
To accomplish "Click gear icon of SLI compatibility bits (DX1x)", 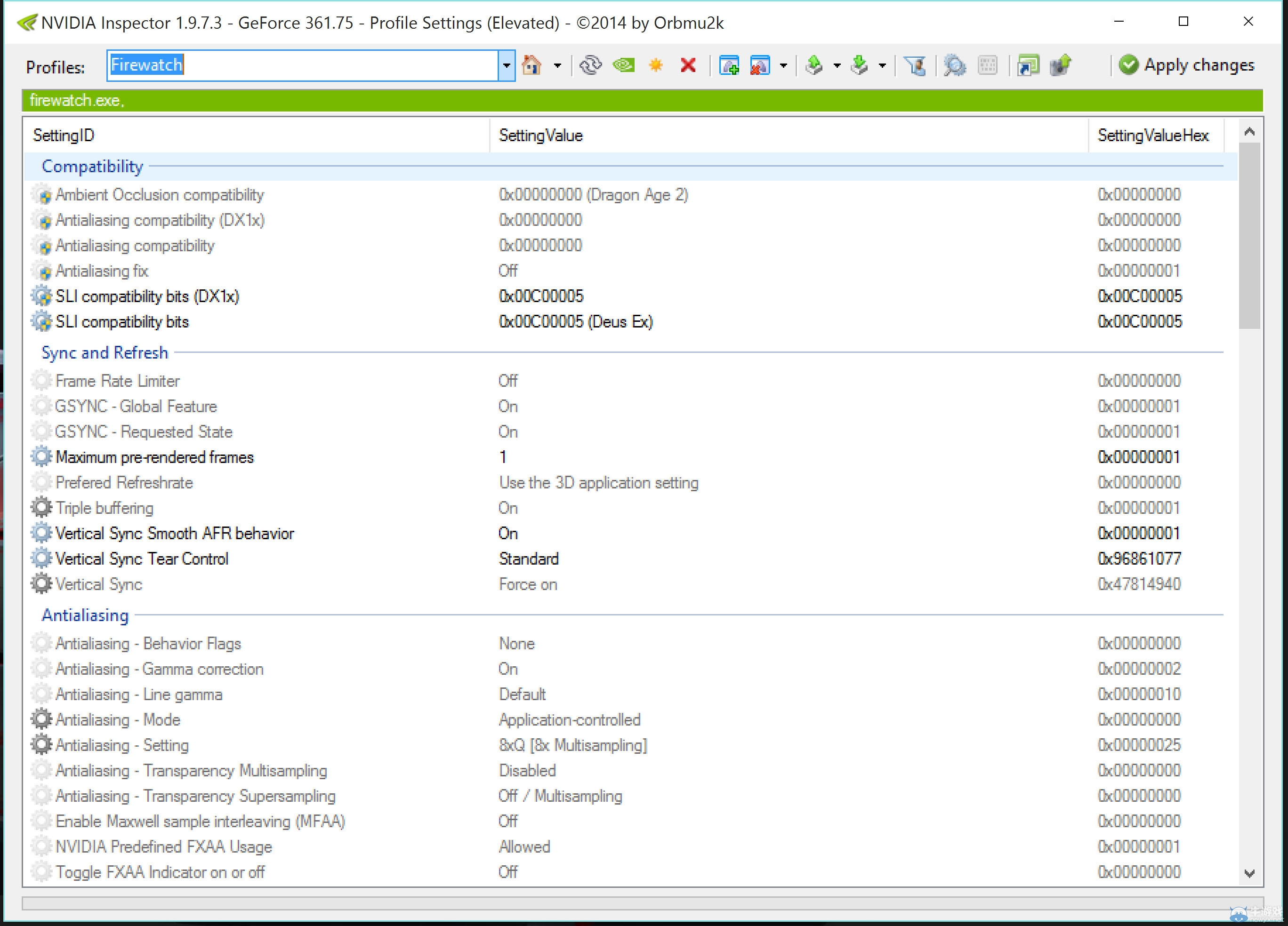I will coord(41,296).
